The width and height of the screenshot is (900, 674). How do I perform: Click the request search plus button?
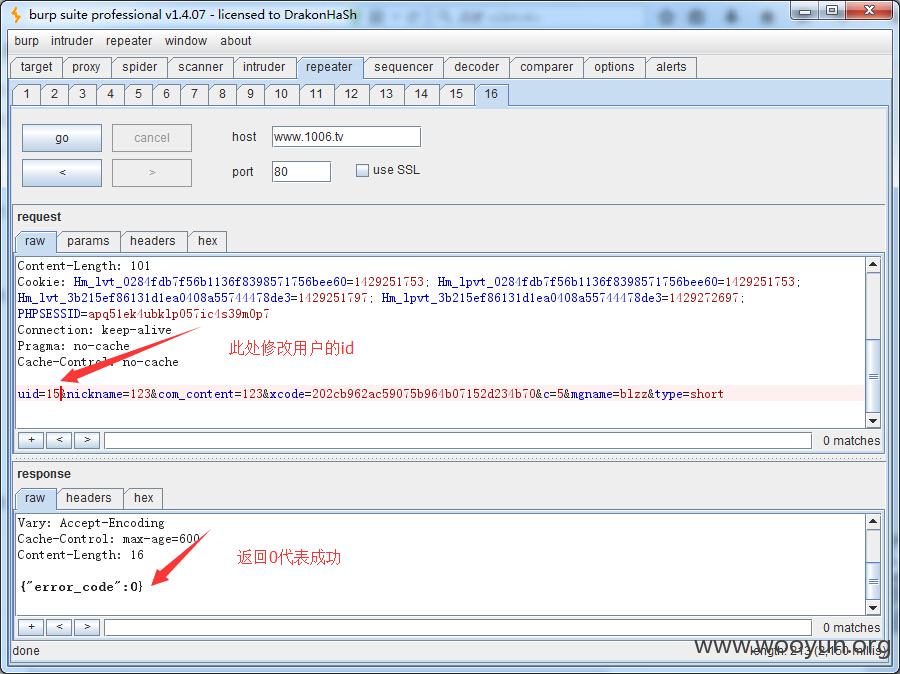[31, 440]
